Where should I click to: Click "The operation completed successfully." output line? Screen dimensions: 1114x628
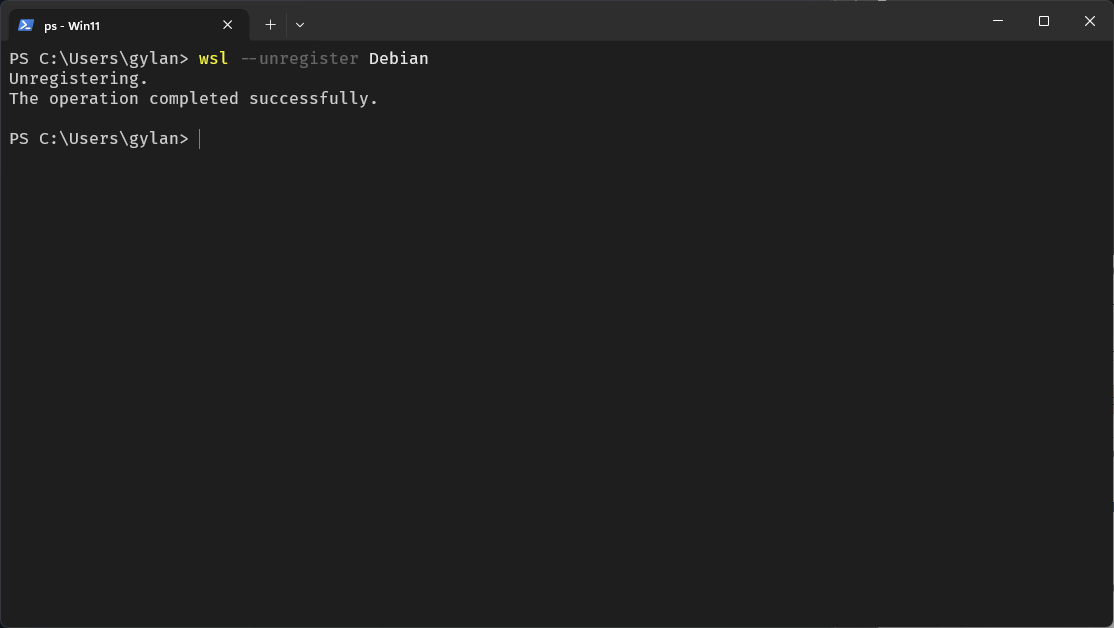(x=193, y=99)
